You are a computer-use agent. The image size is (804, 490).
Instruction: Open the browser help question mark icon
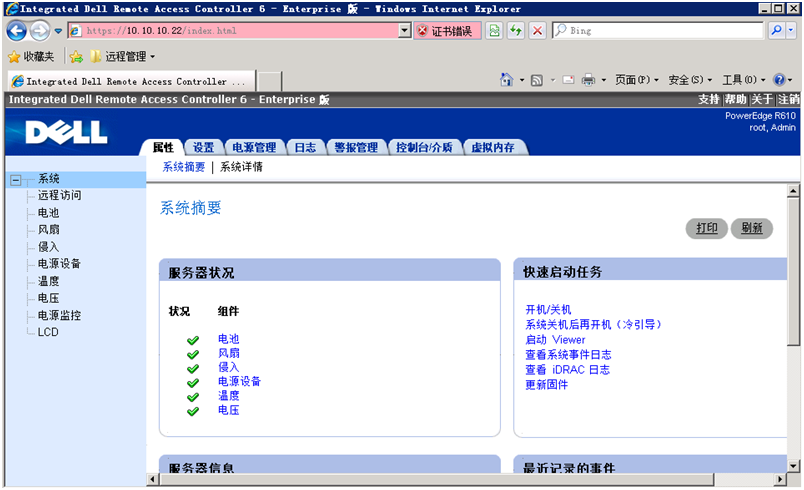[x=779, y=80]
